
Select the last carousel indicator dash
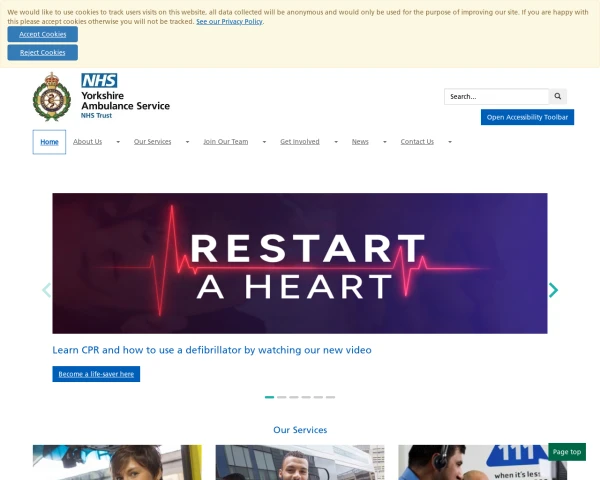tap(331, 397)
